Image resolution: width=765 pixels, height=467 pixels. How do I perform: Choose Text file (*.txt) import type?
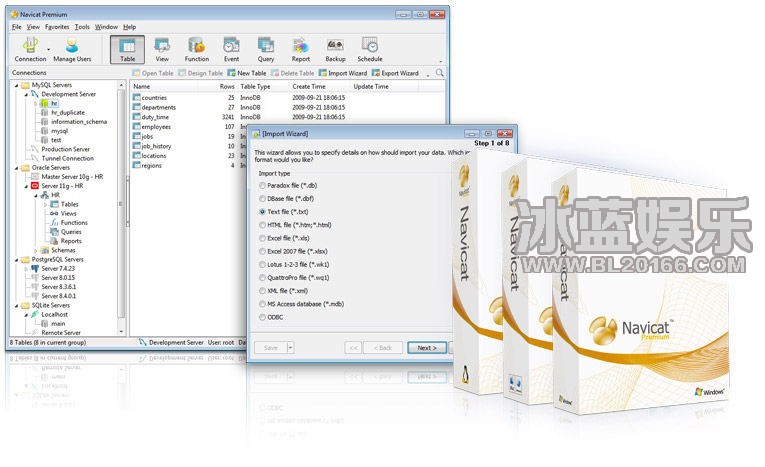(283, 212)
